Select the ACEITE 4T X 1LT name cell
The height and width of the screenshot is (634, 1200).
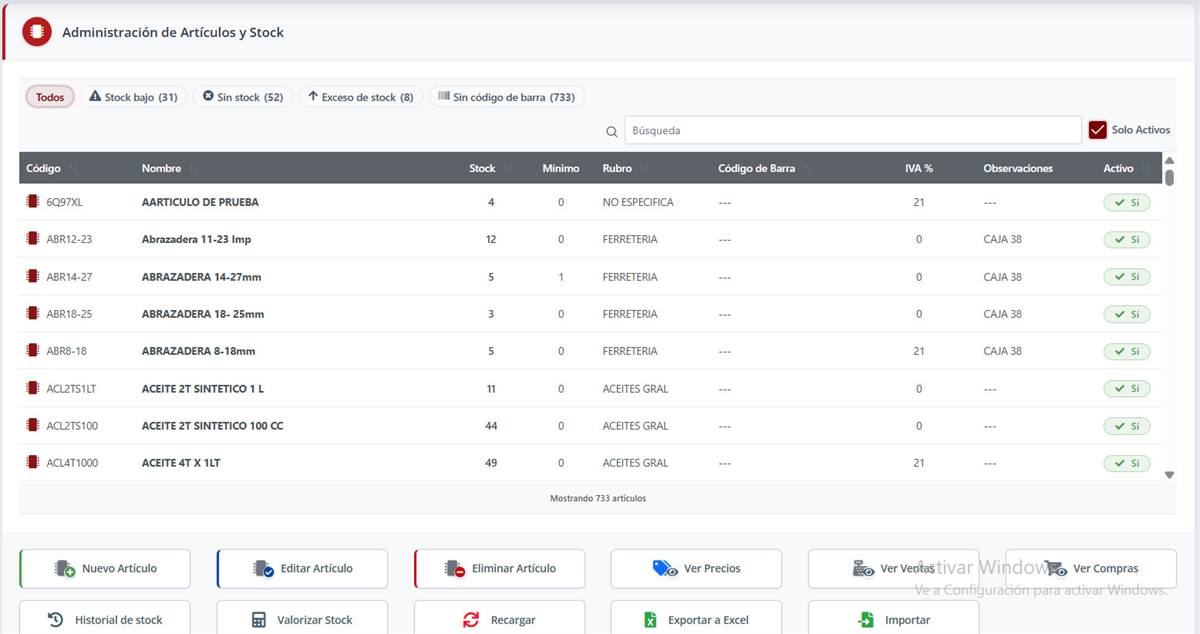(182, 463)
